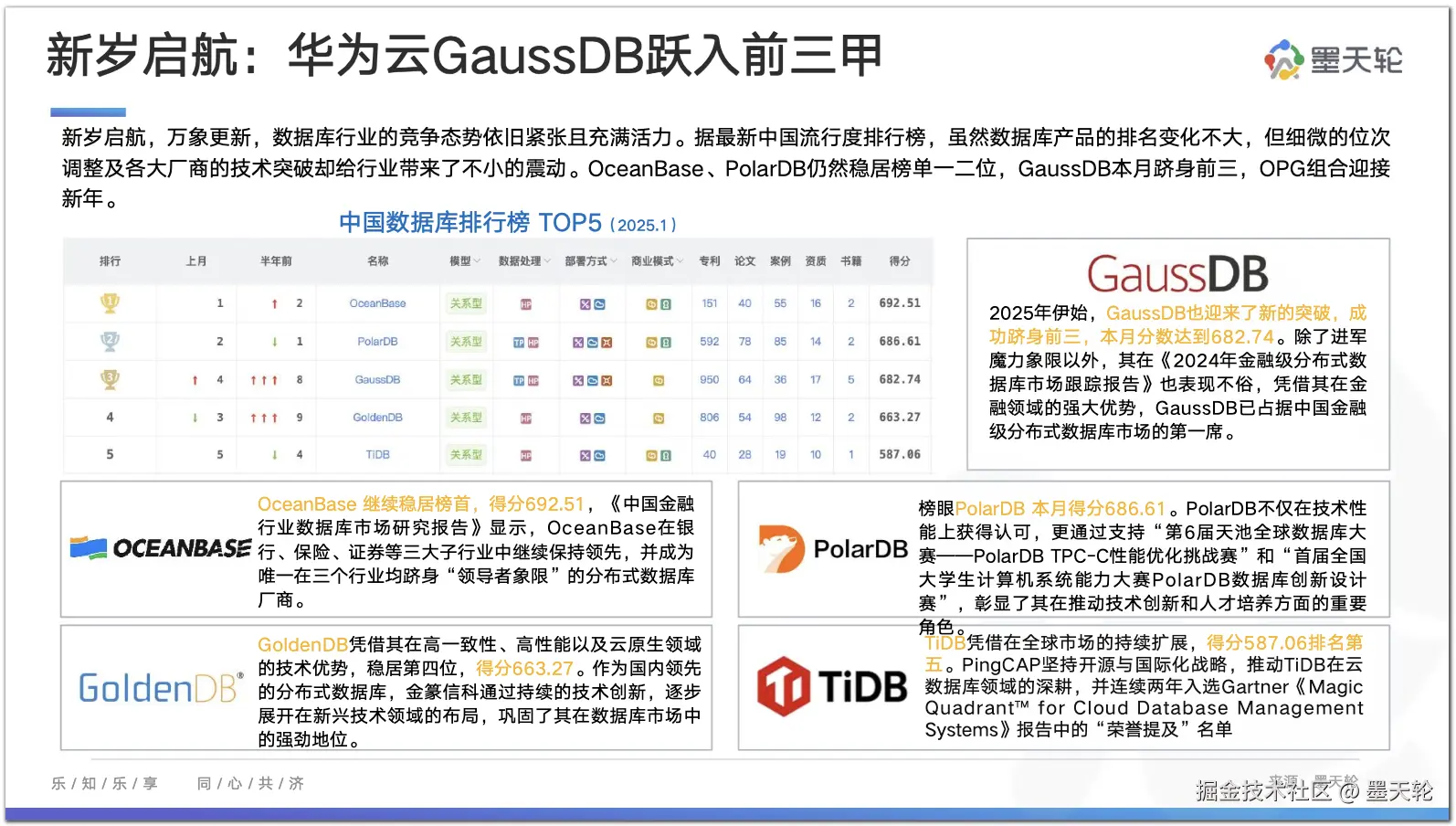1456x826 pixels.
Task: Click the slide title 新岁启航
Action: point(143,55)
